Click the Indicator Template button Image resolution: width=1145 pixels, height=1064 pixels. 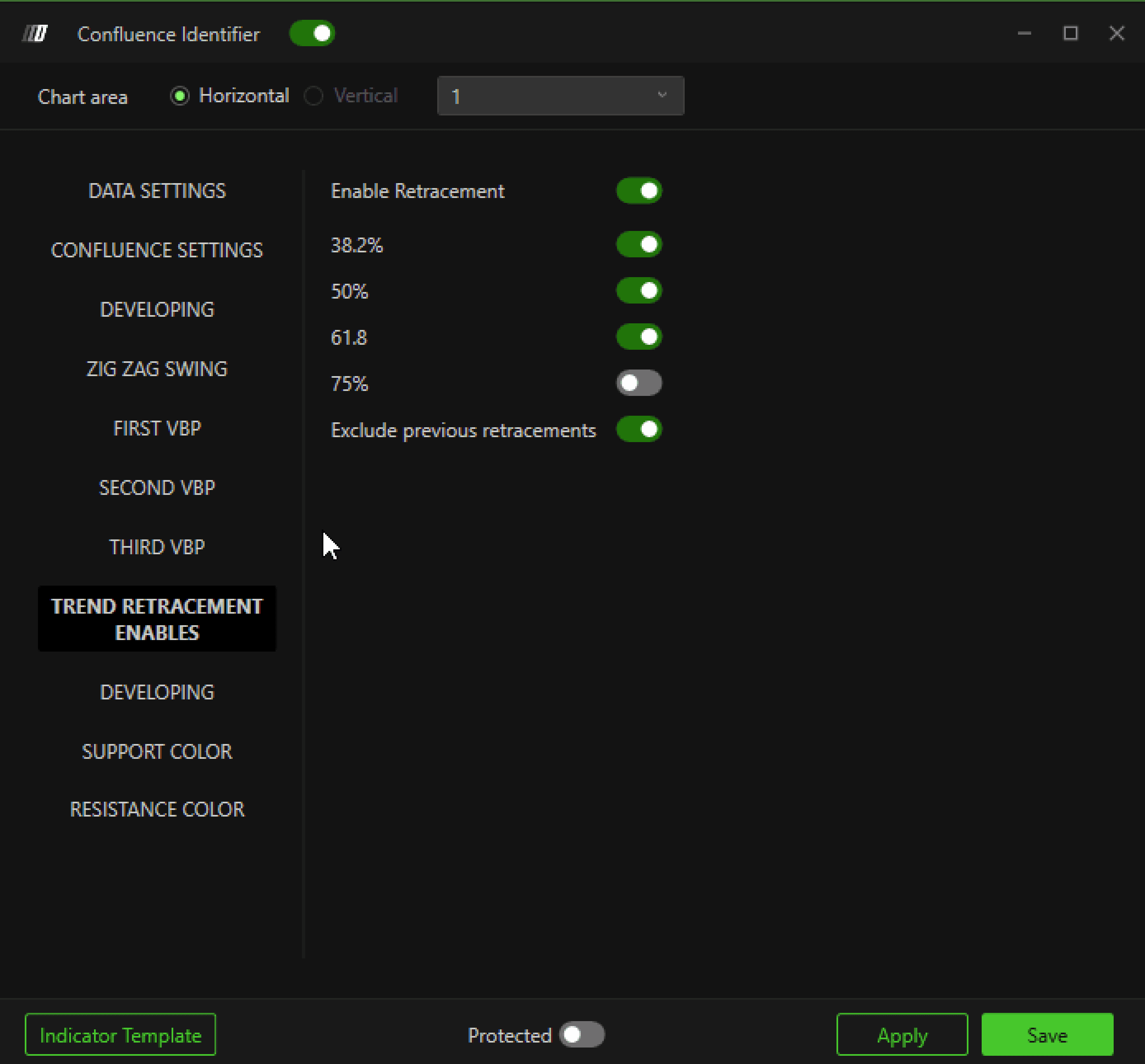click(x=120, y=1035)
